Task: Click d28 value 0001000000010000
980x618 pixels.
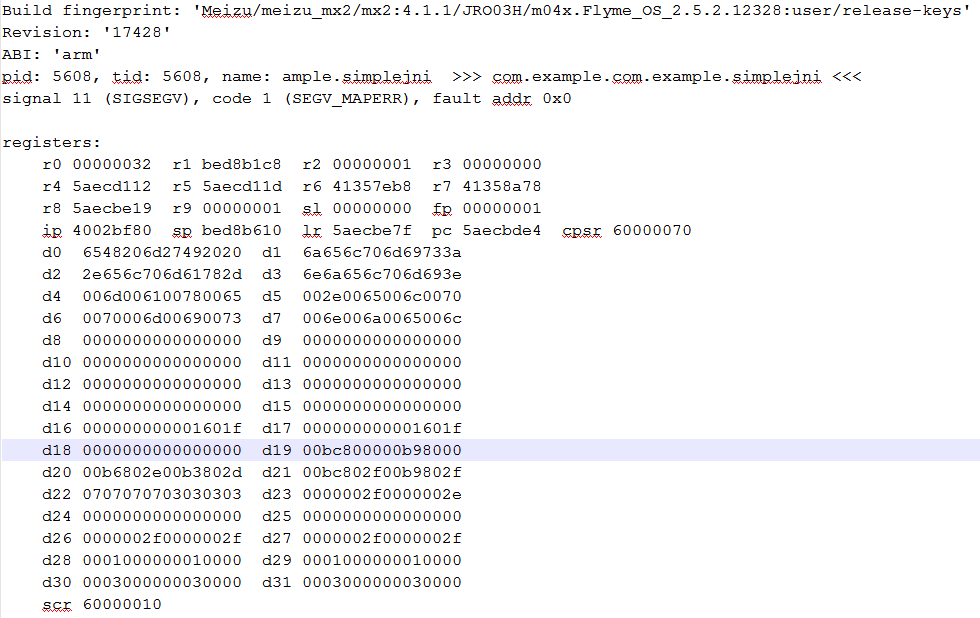Action: (x=162, y=560)
